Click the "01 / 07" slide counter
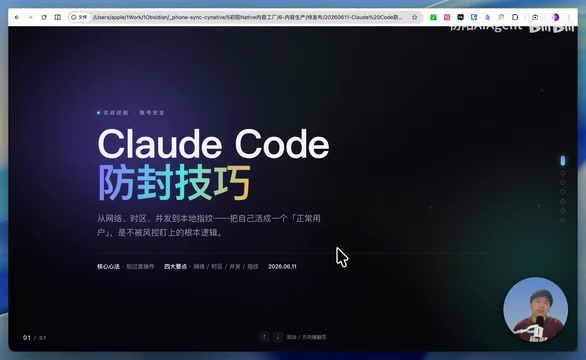 tap(35, 338)
